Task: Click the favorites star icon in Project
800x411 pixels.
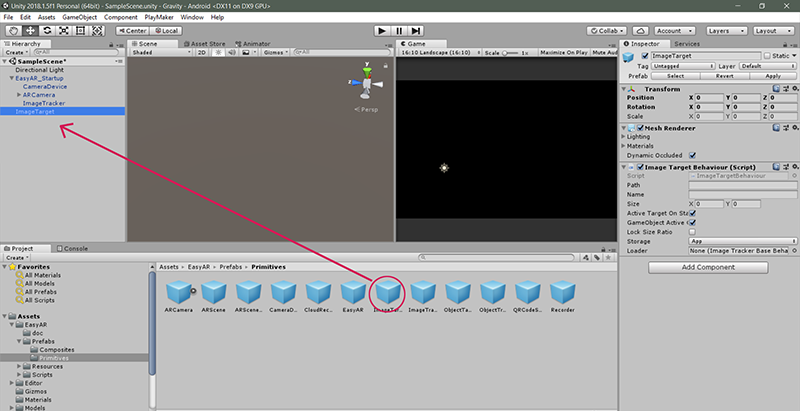Action: 608,258
